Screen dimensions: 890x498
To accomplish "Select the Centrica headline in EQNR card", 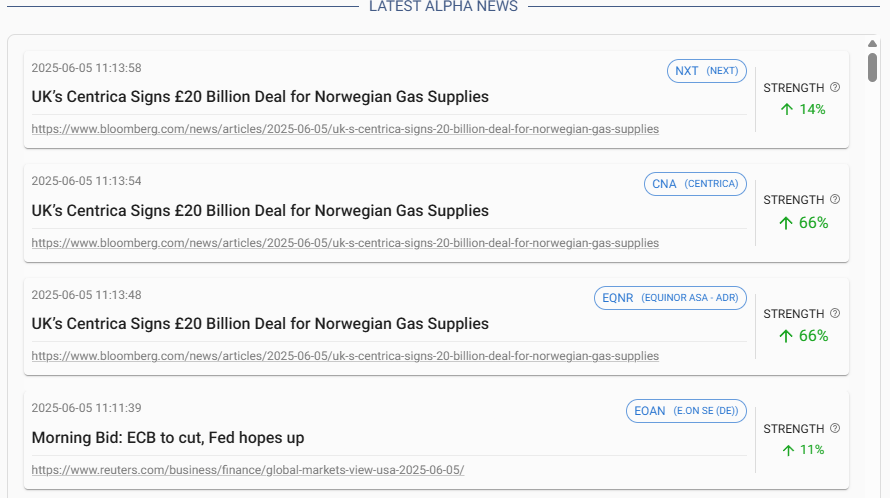I will [x=260, y=324].
